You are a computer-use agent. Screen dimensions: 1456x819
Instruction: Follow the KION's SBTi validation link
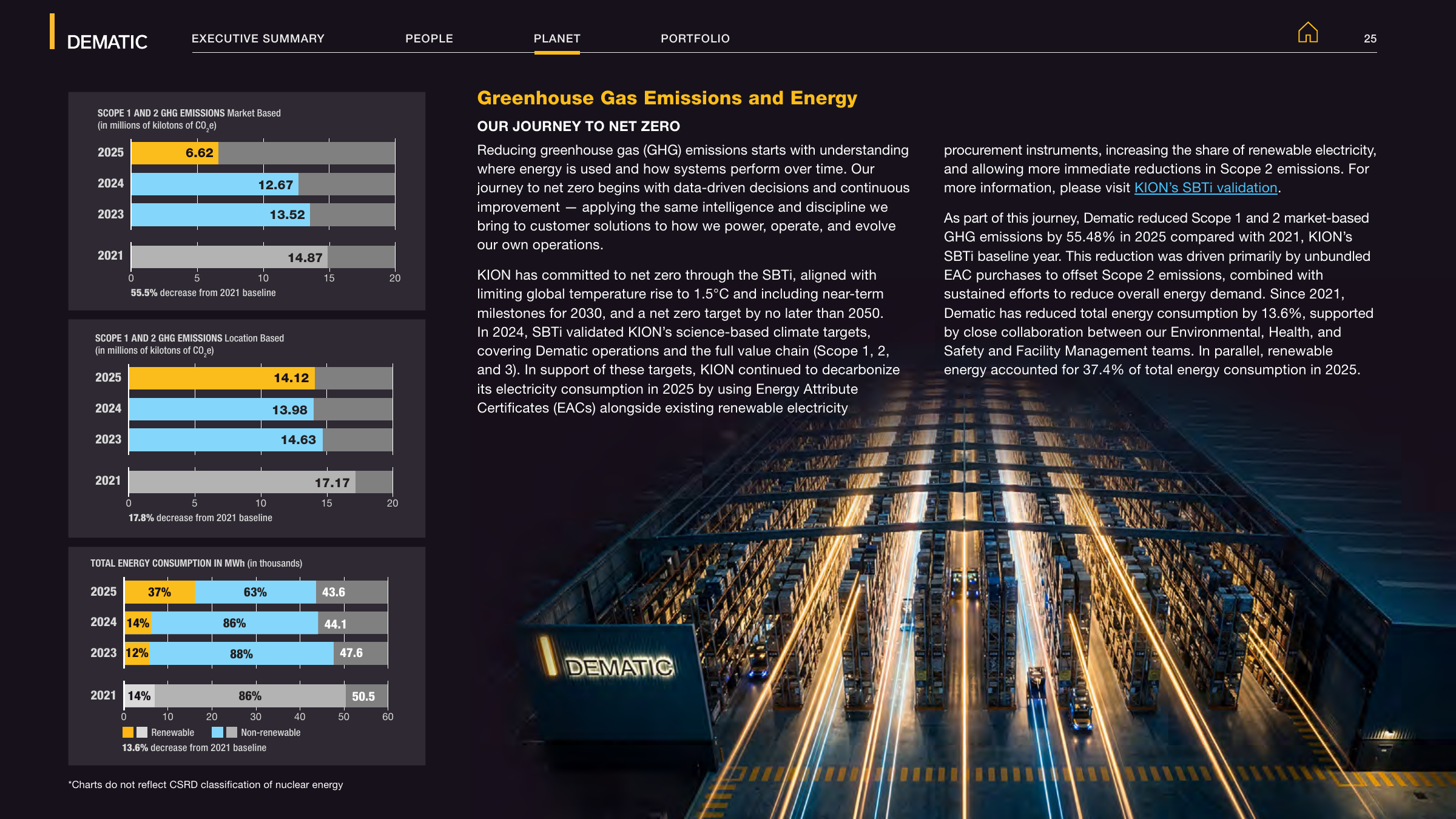point(1205,188)
